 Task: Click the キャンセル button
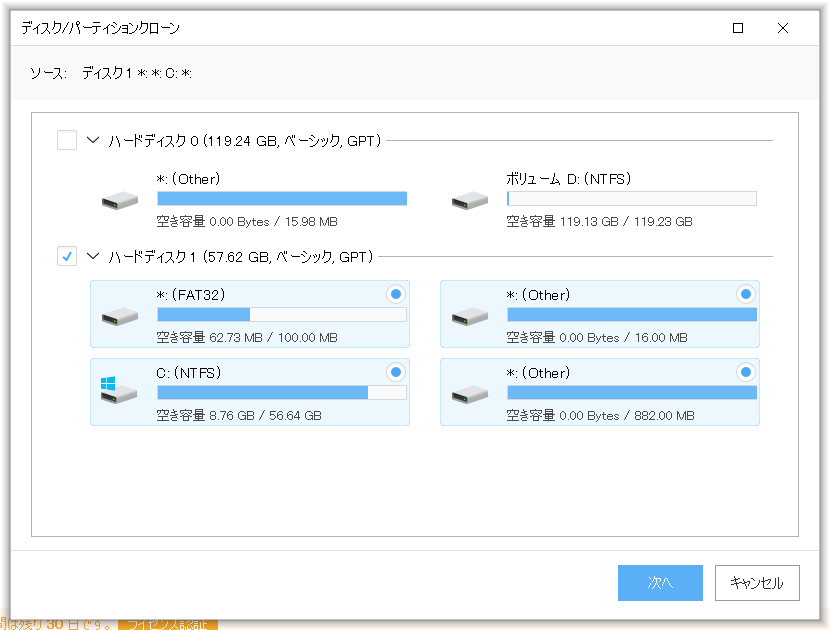pos(755,582)
